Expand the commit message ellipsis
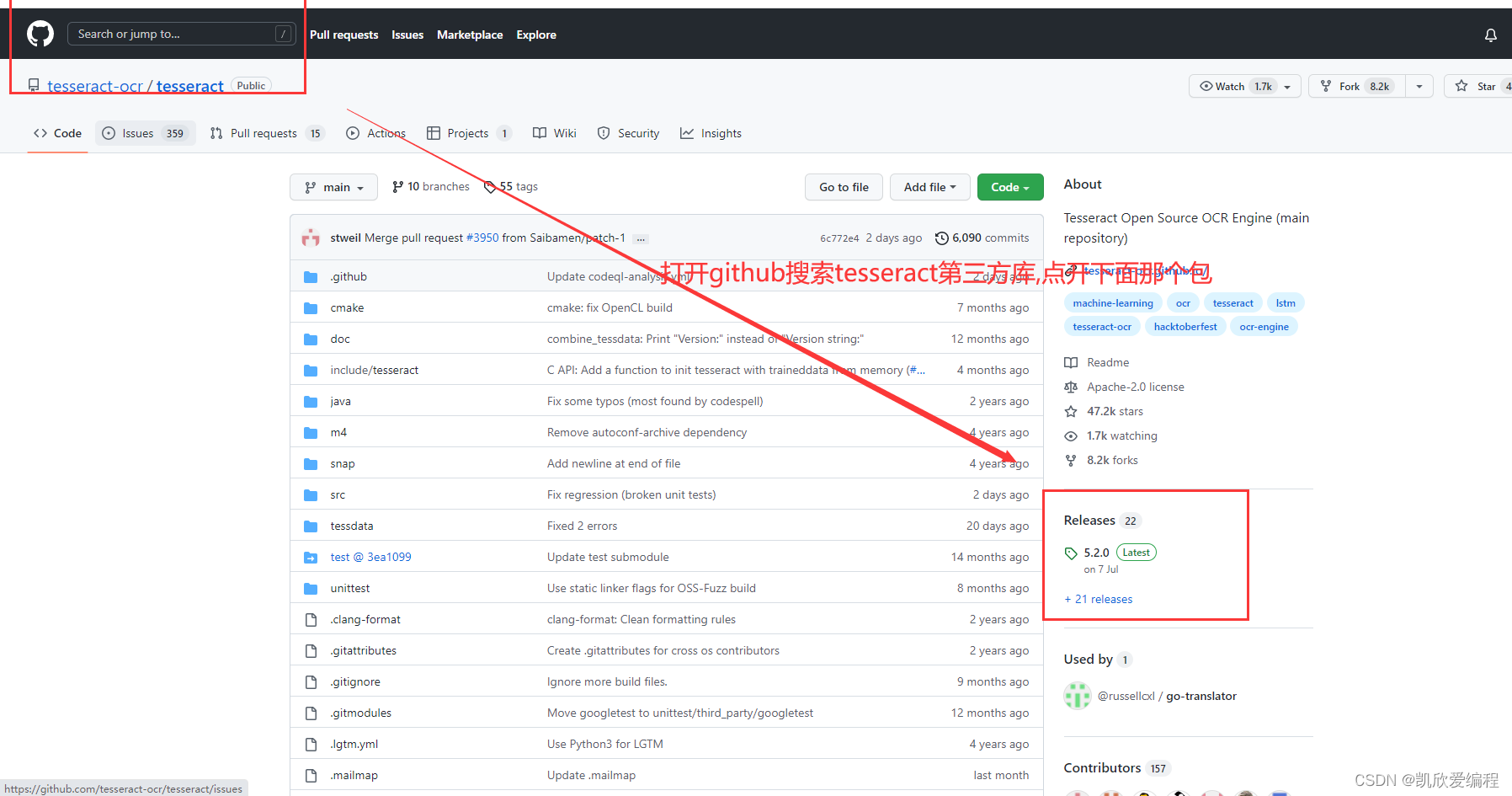 click(x=641, y=239)
